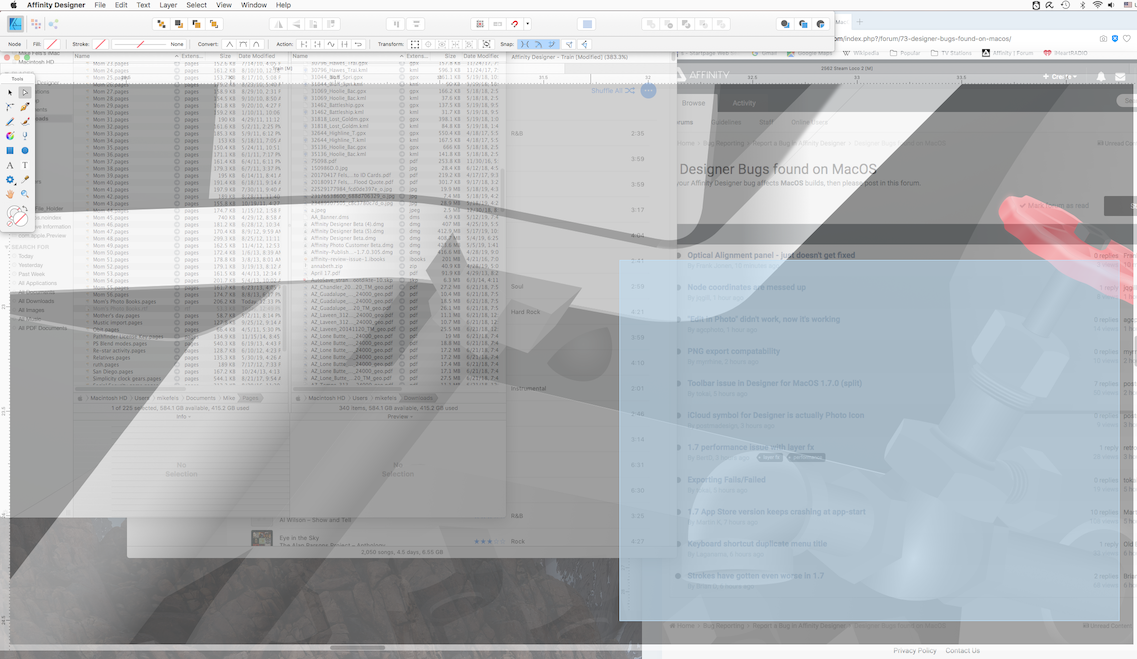Select the Zoom magnifier tool
The image size is (1137, 659).
click(25, 194)
